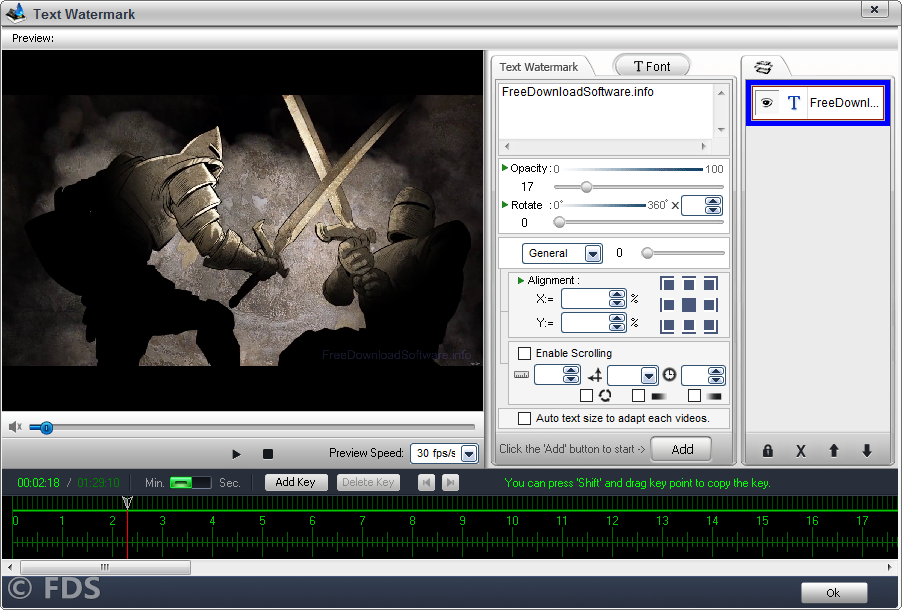Select the top-left alignment icon
Image resolution: width=902 pixels, height=610 pixels.
(667, 284)
